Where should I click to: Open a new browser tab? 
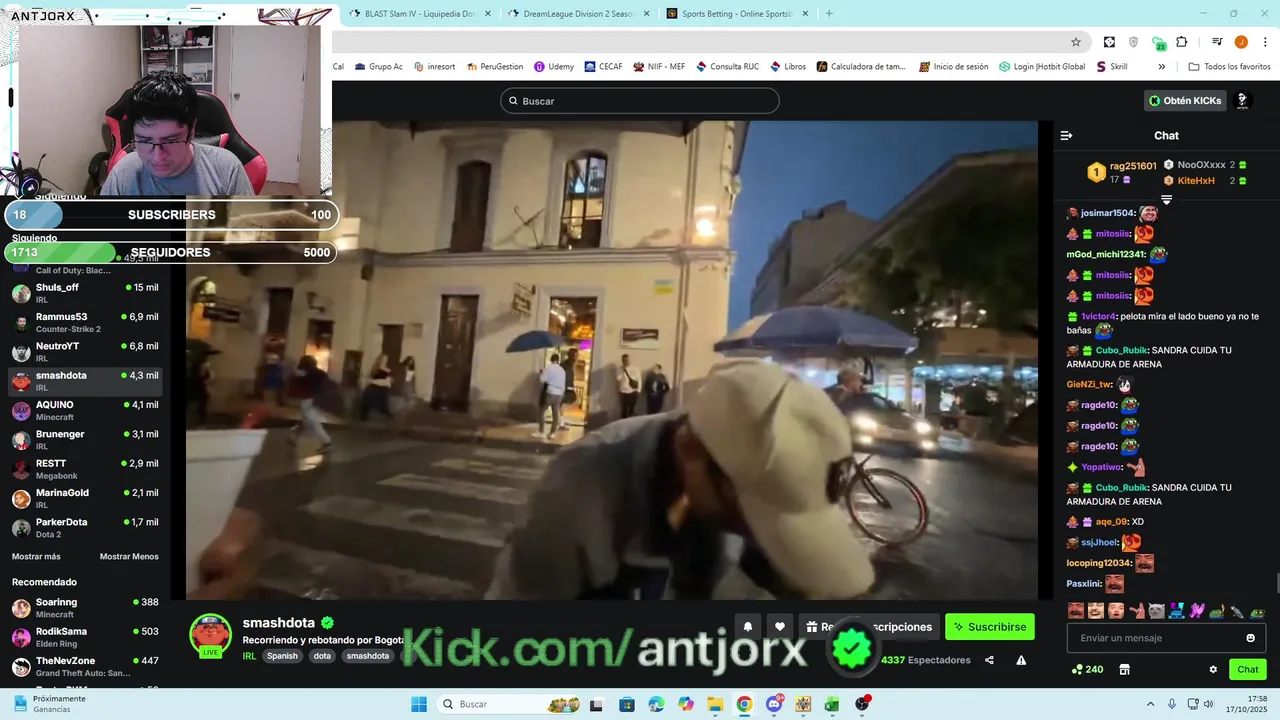tap(829, 14)
